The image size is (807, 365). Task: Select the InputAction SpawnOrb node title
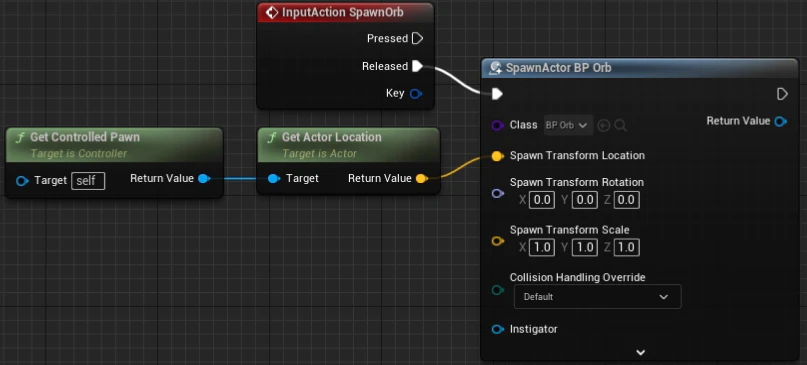pos(342,12)
